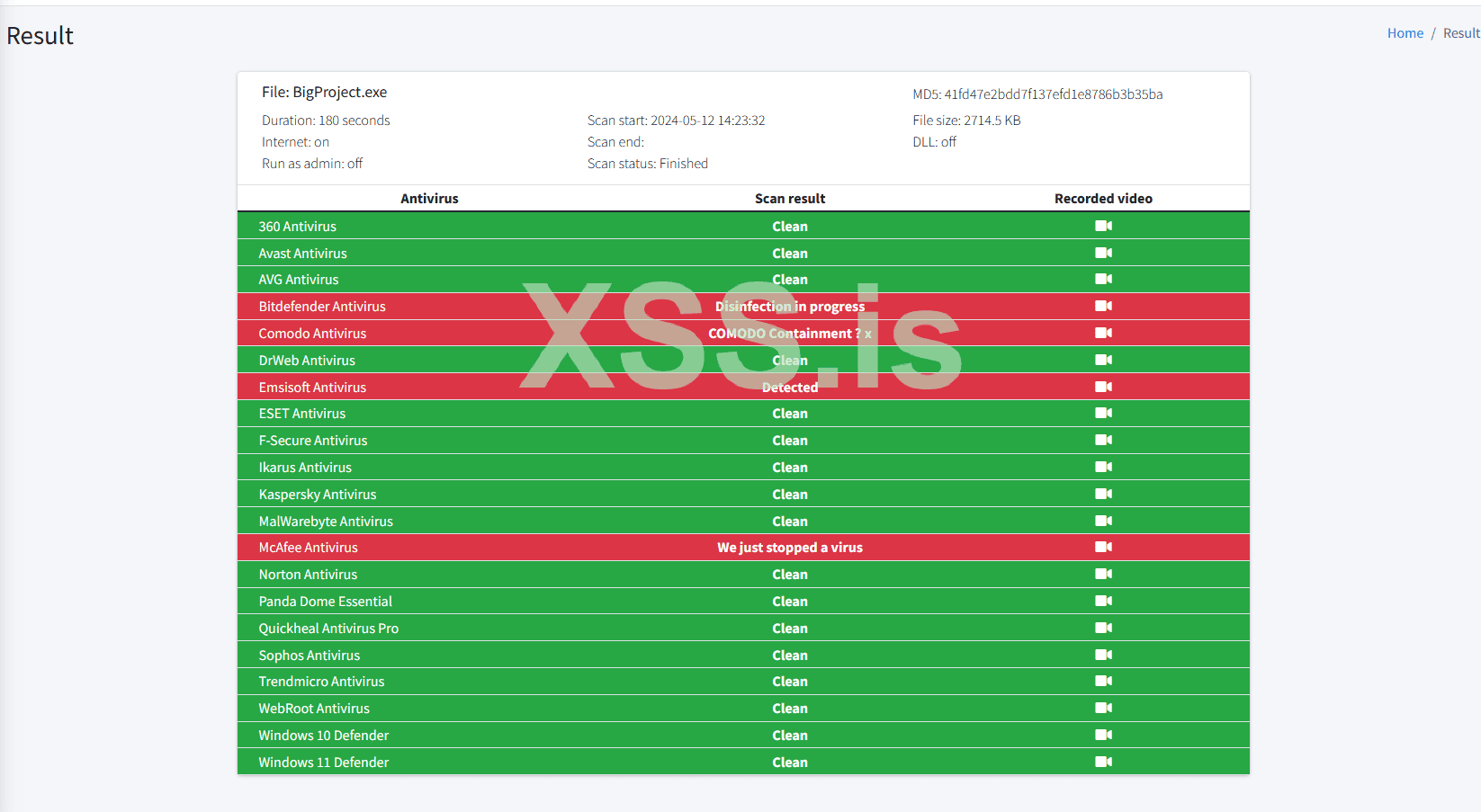This screenshot has width=1481, height=812.
Task: View Windows 10 Defender recorded video
Action: click(x=1103, y=735)
